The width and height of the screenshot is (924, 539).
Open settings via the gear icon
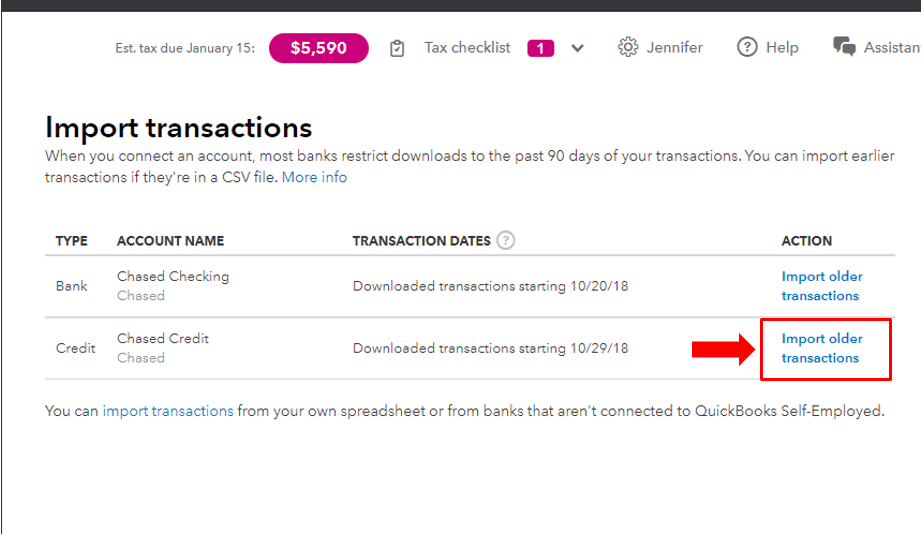coord(628,47)
